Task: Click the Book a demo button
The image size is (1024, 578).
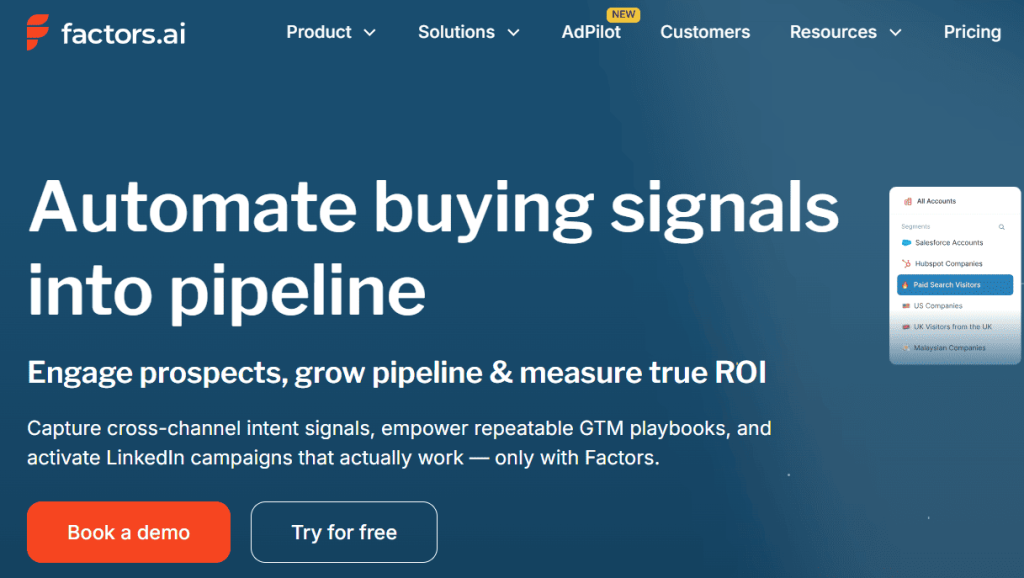Action: tap(129, 532)
